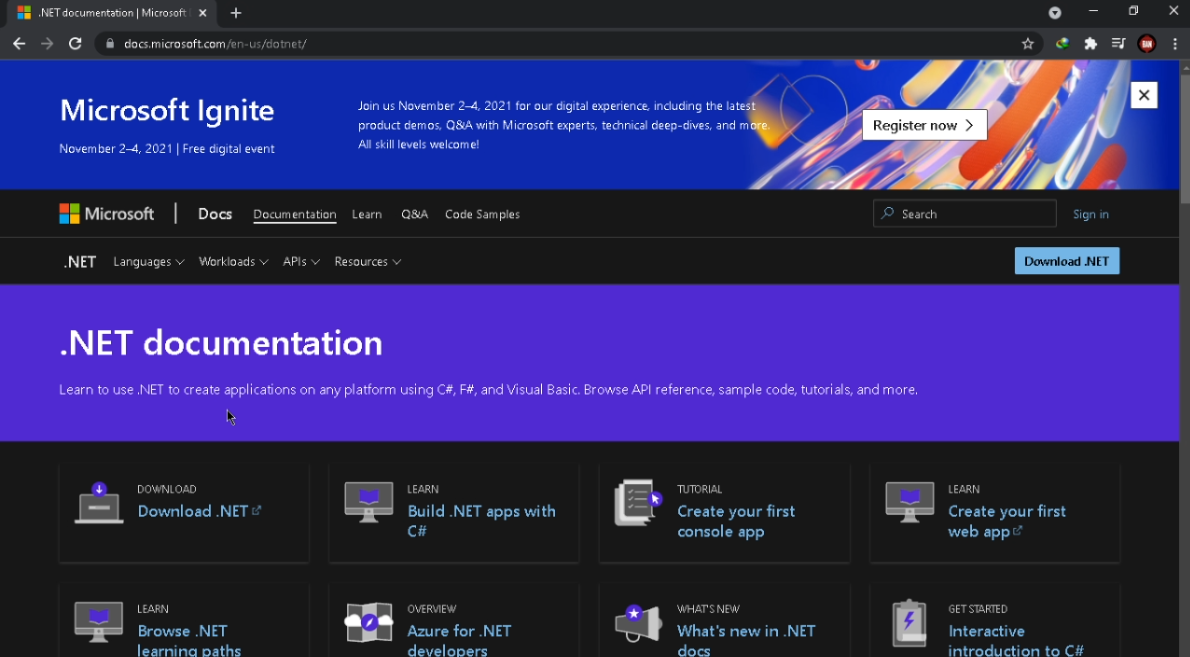Click the Interactive introduction clipboard icon
1190x657 pixels.
[909, 623]
